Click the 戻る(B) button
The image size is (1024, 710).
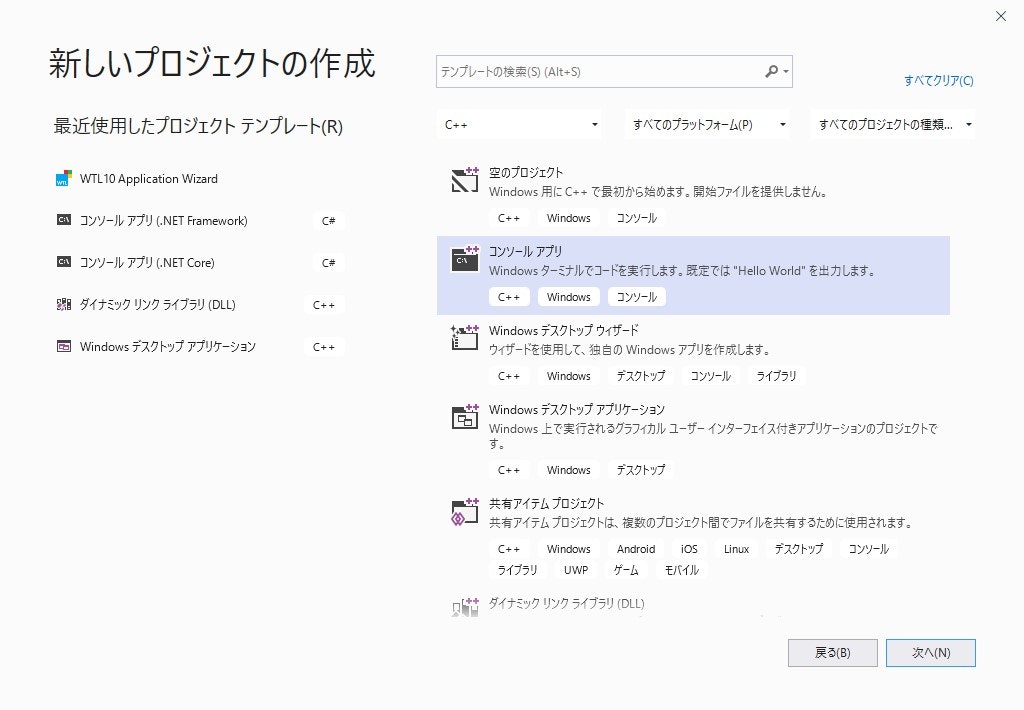tap(833, 653)
